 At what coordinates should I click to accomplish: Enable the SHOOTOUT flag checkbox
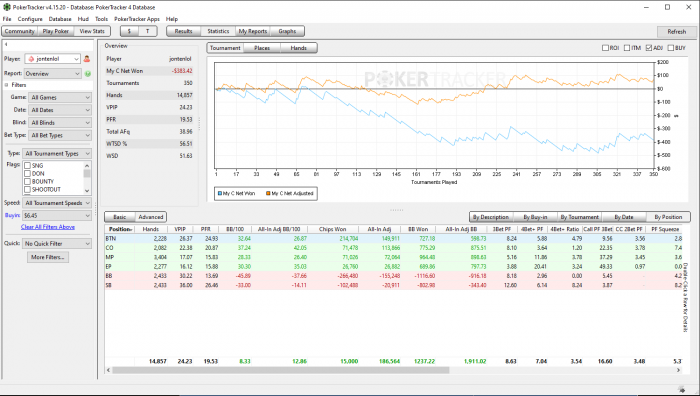coord(27,189)
